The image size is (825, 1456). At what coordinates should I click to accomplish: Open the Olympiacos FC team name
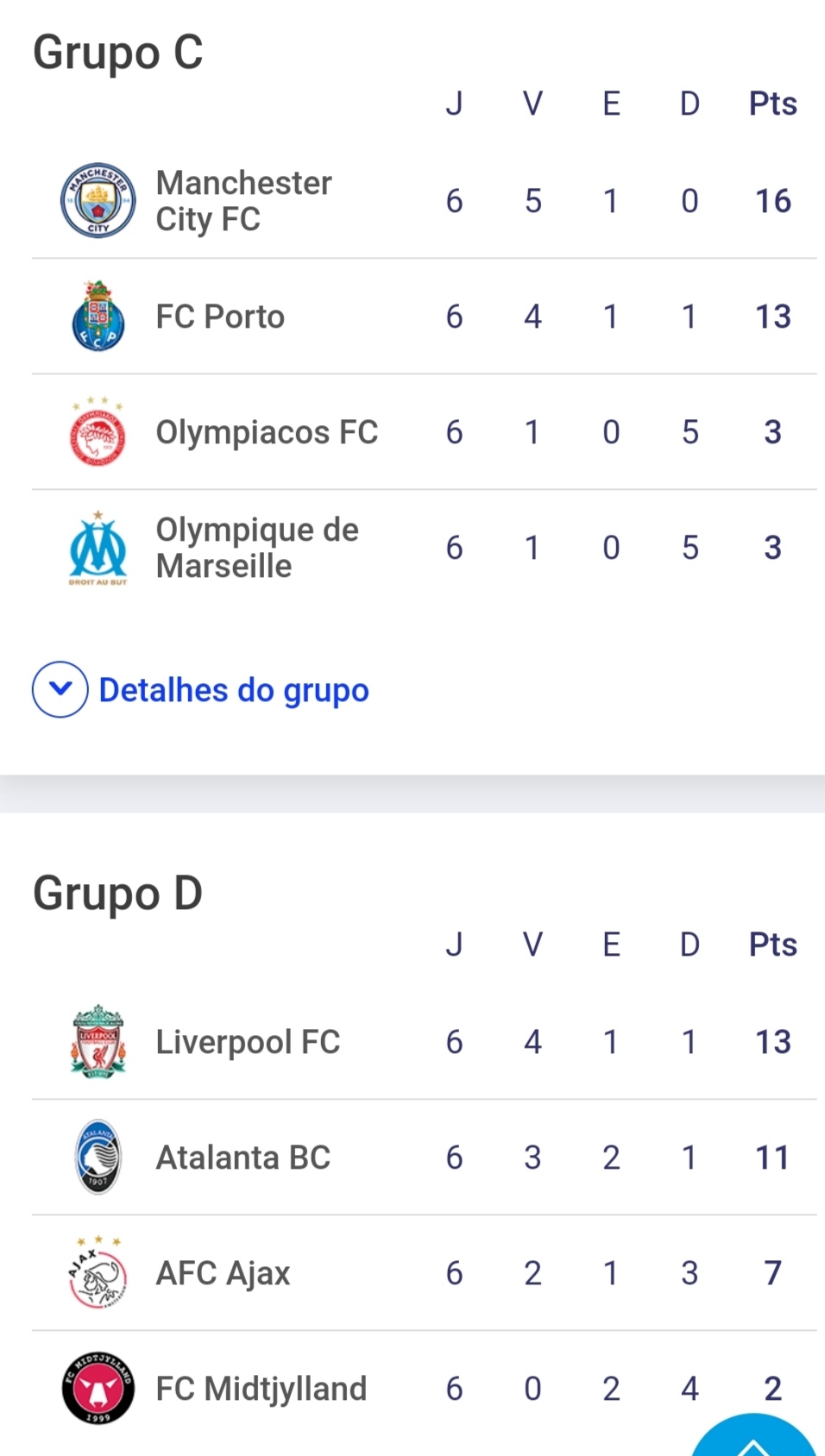[x=267, y=432]
